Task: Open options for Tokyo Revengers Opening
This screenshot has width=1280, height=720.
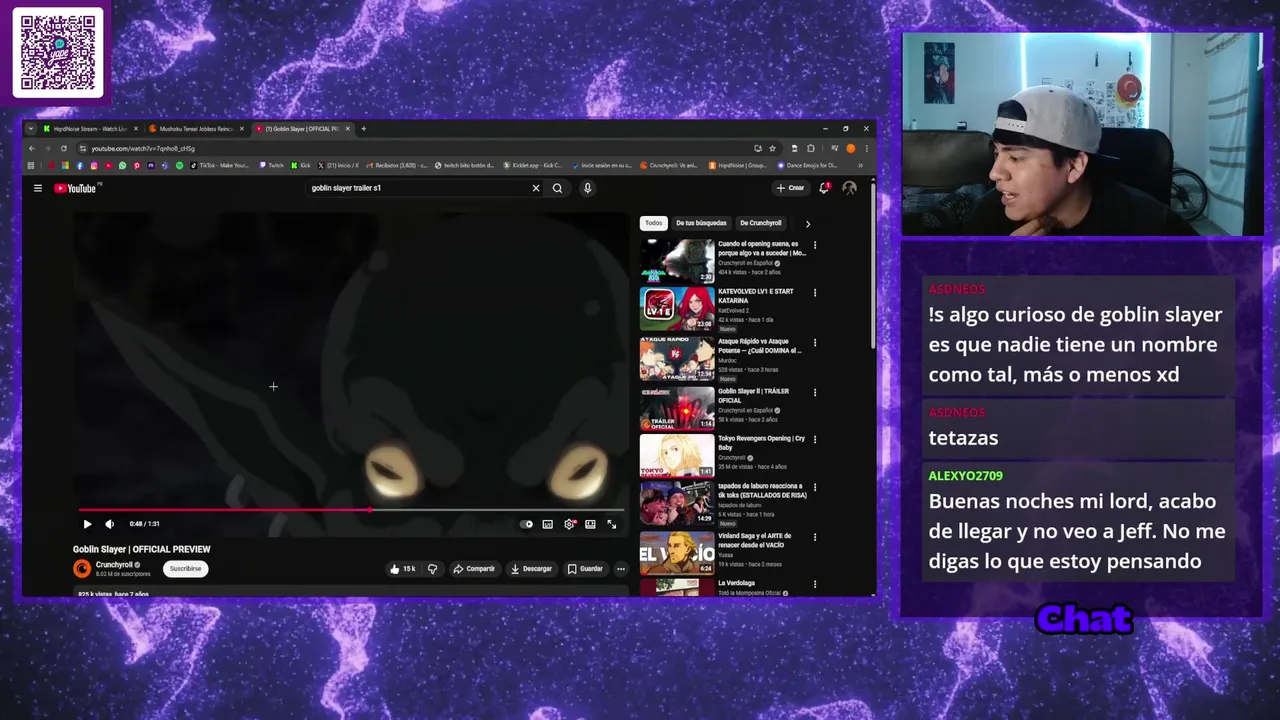Action: [x=814, y=439]
